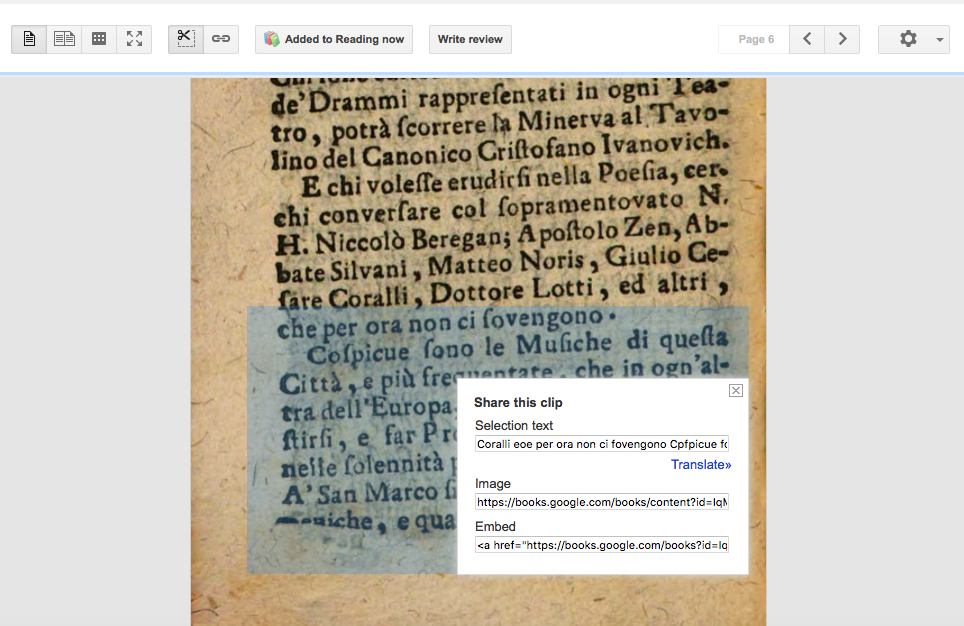This screenshot has height=626, width=964.
Task: Select the Selection text field
Action: 602,444
